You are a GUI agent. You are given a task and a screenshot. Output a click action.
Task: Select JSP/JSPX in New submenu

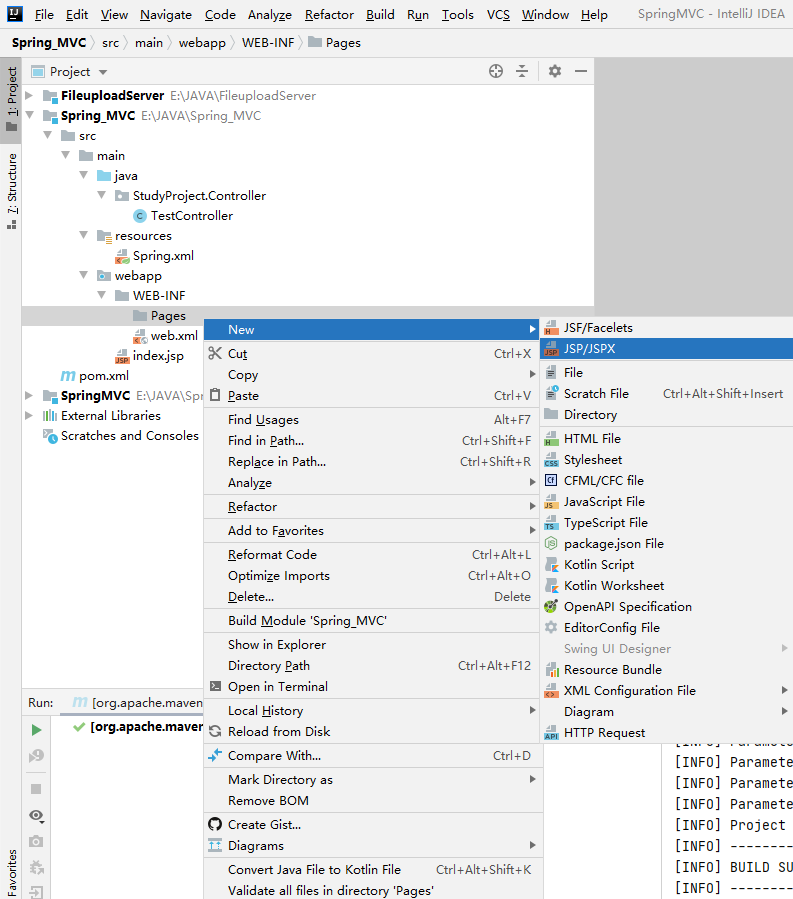click(666, 349)
